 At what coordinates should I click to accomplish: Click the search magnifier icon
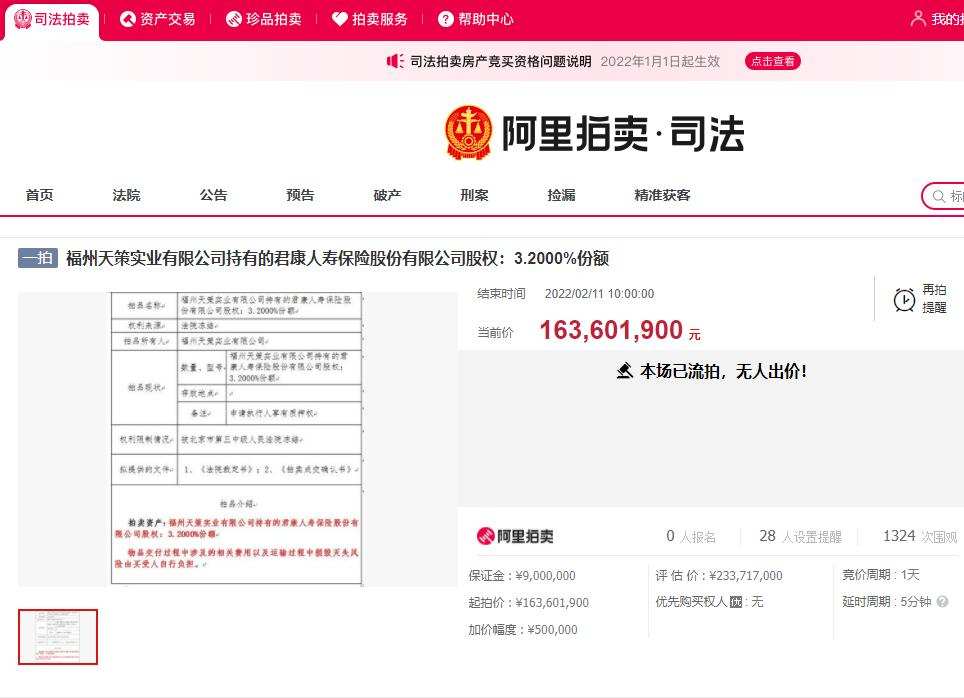(x=939, y=196)
